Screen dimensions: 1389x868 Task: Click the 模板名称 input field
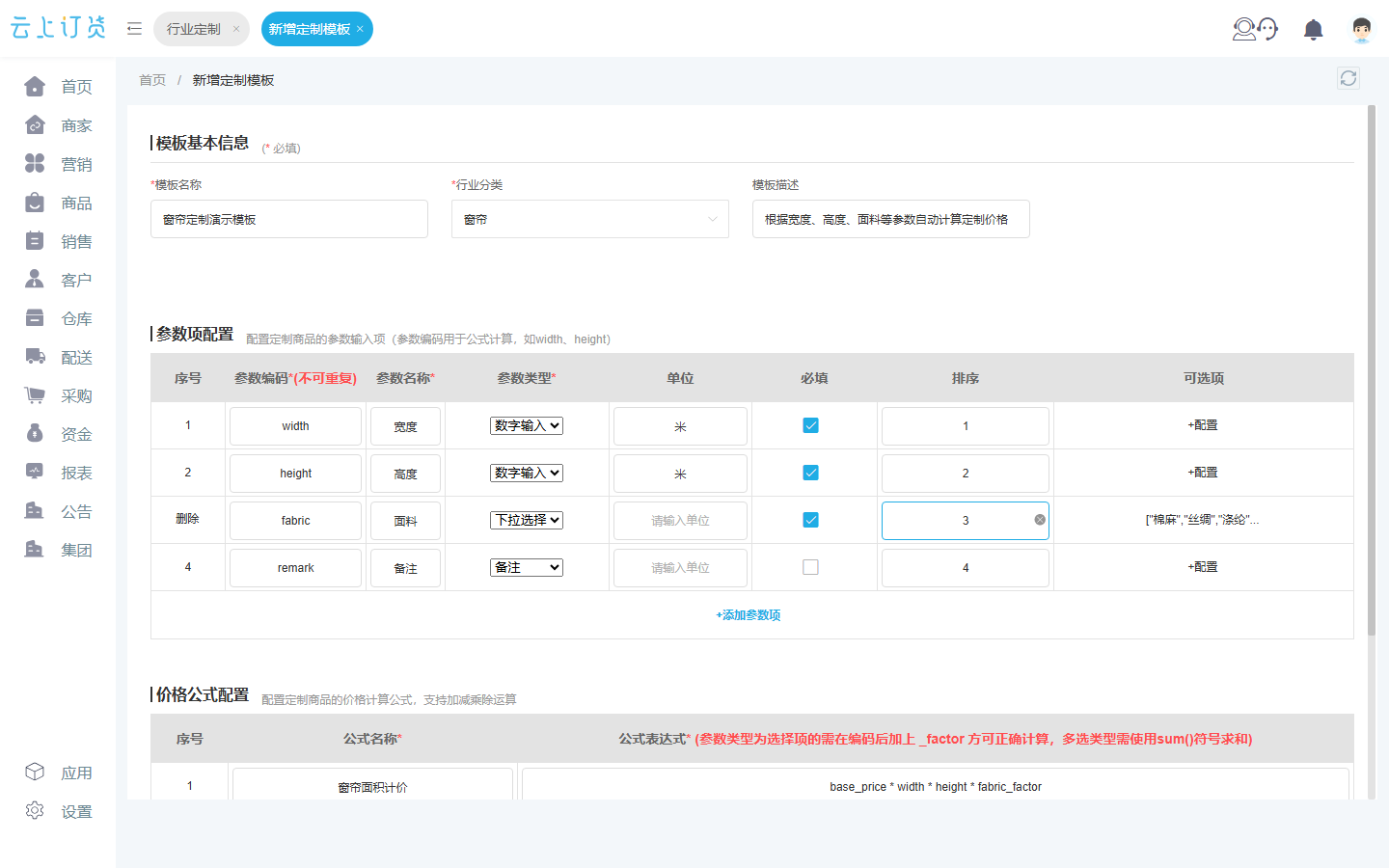289,219
